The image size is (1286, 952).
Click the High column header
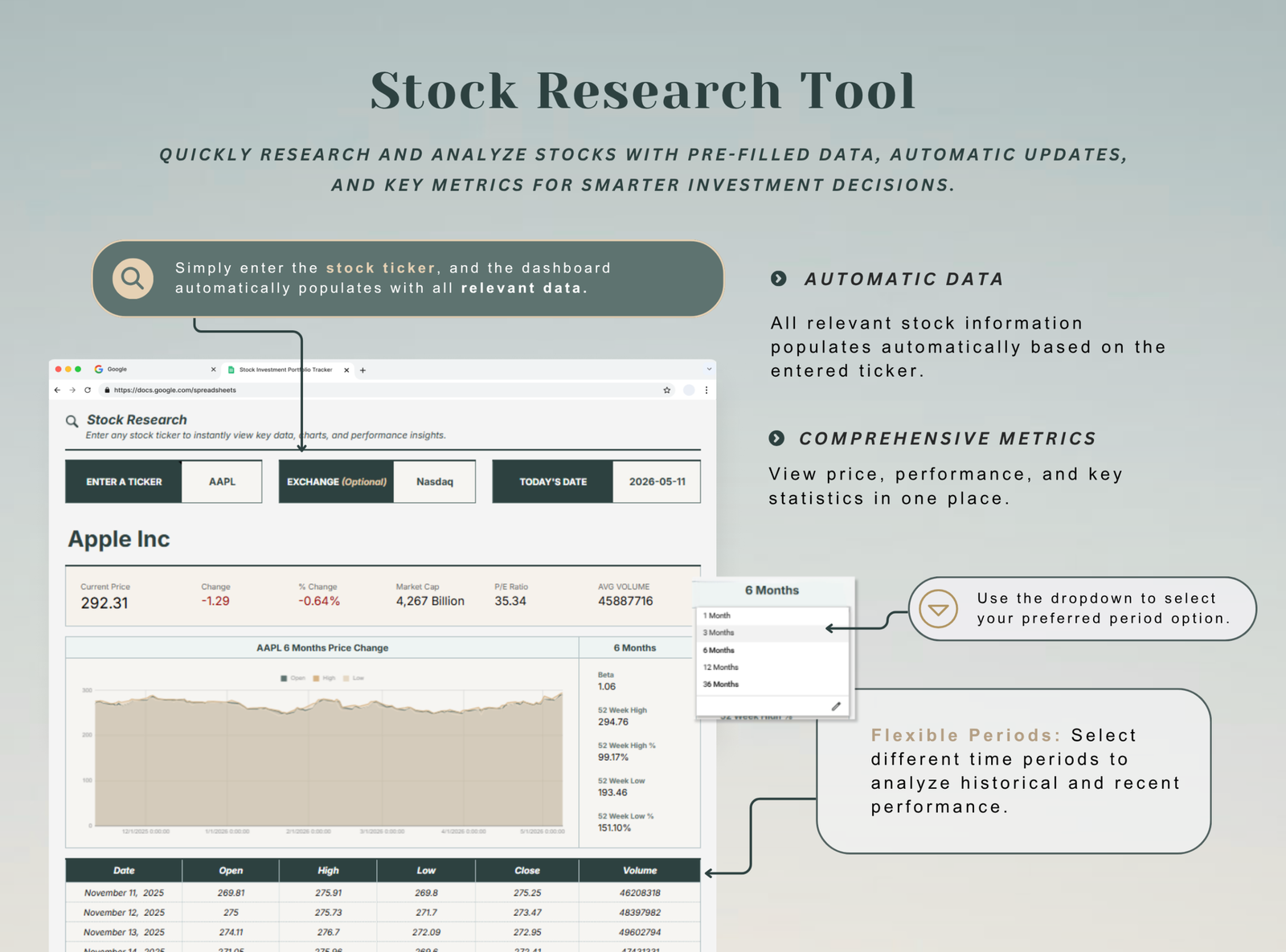[328, 871]
